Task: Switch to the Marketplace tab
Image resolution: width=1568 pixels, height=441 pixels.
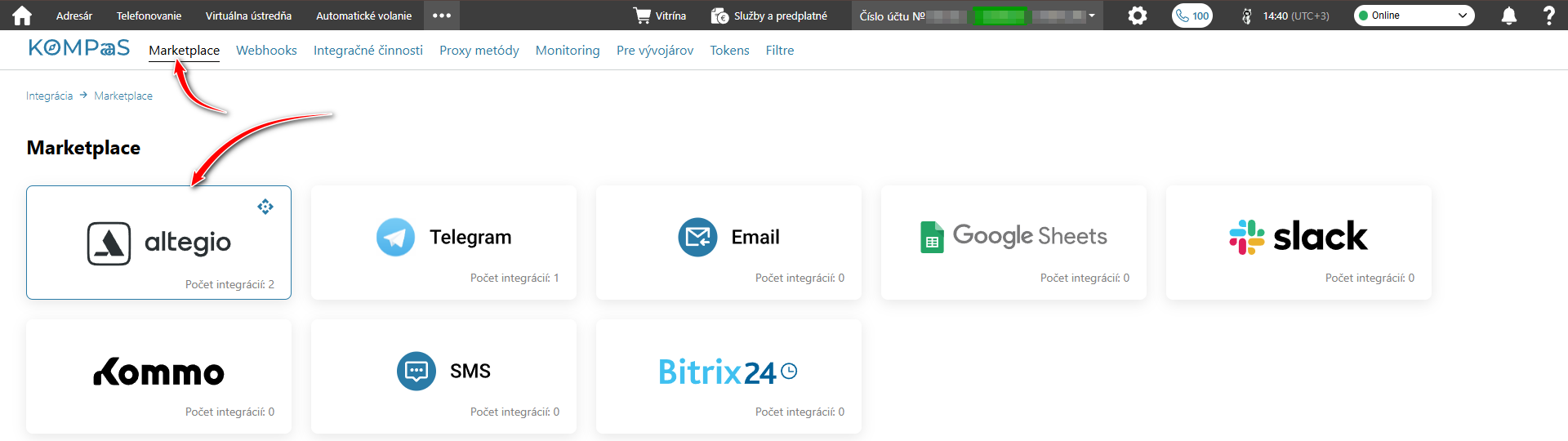Action: [x=184, y=50]
